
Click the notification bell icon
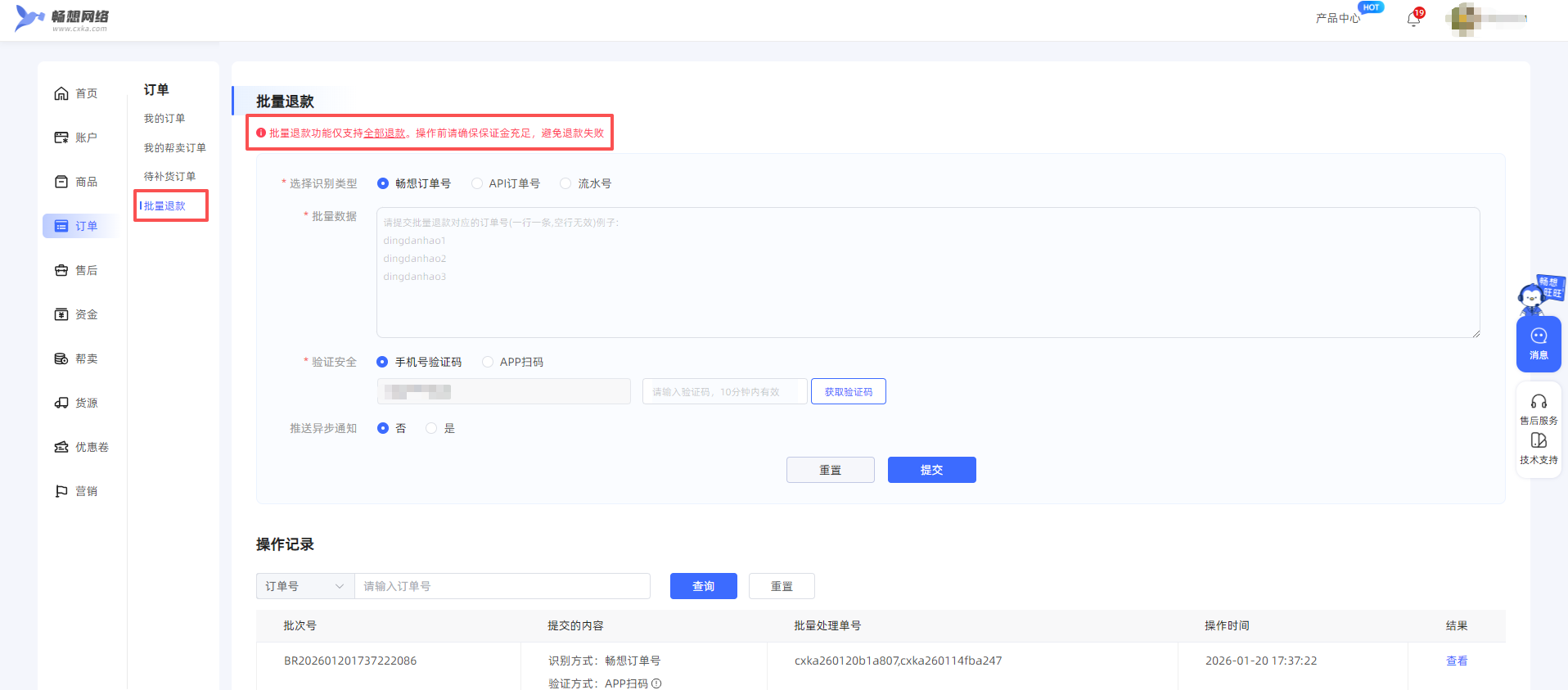point(1413,19)
